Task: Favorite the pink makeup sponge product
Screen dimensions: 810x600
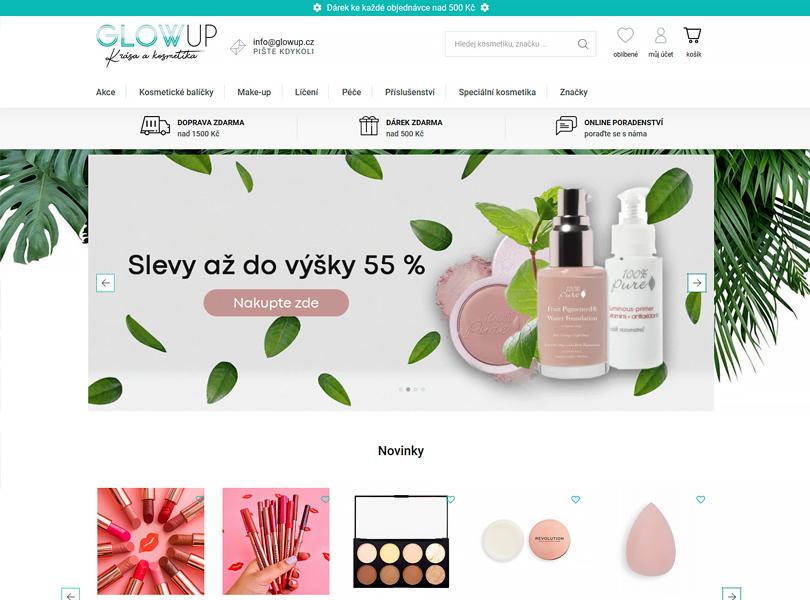Action: pyautogui.click(x=700, y=499)
